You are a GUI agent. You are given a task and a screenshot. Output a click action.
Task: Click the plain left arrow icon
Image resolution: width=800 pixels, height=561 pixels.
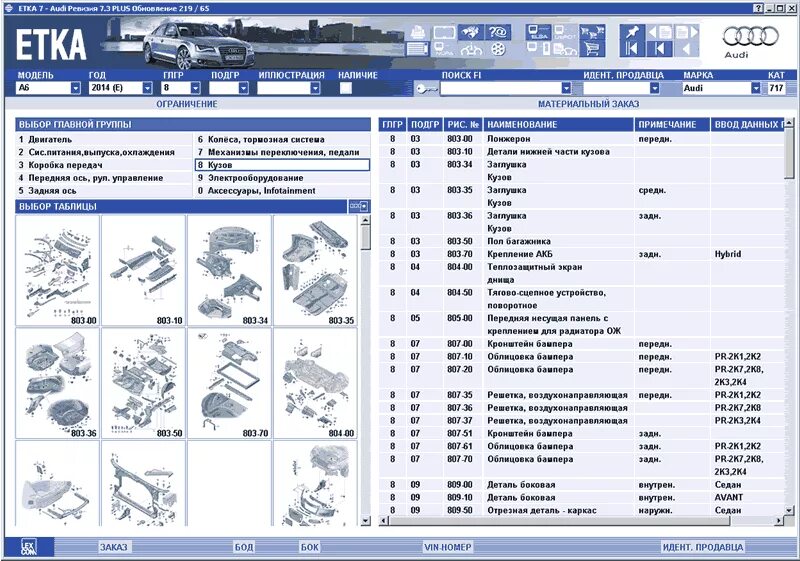pyautogui.click(x=686, y=49)
